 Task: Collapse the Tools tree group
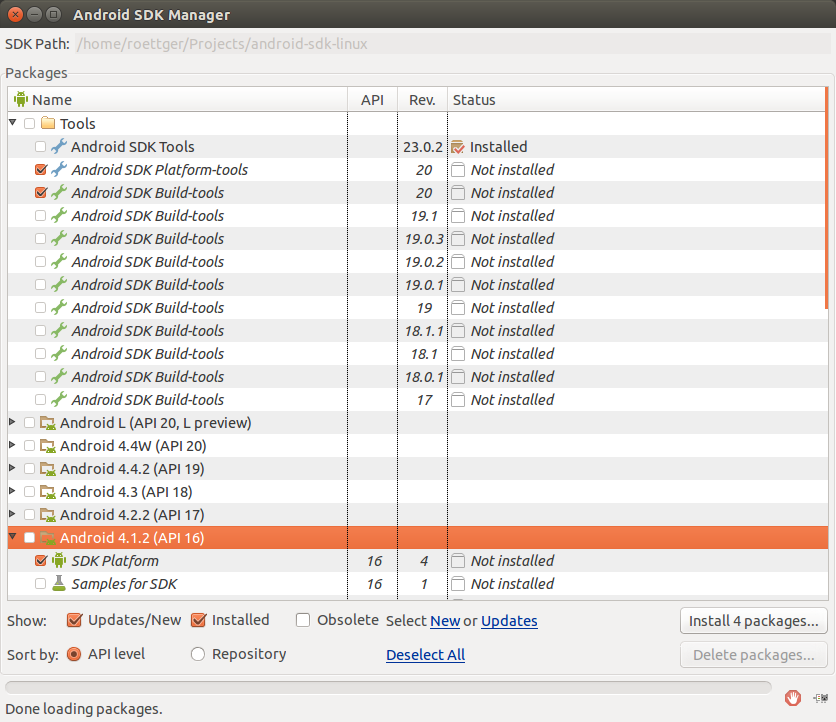[x=13, y=123]
